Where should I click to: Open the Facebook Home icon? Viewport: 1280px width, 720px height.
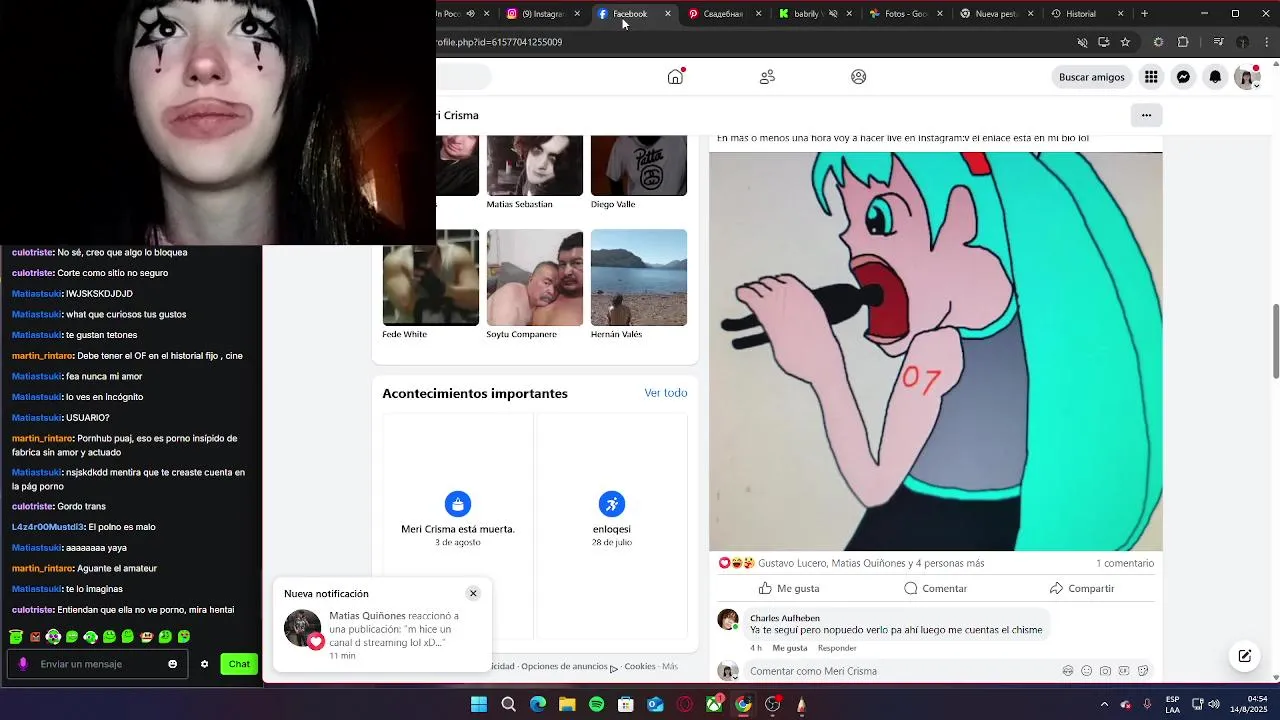(675, 77)
